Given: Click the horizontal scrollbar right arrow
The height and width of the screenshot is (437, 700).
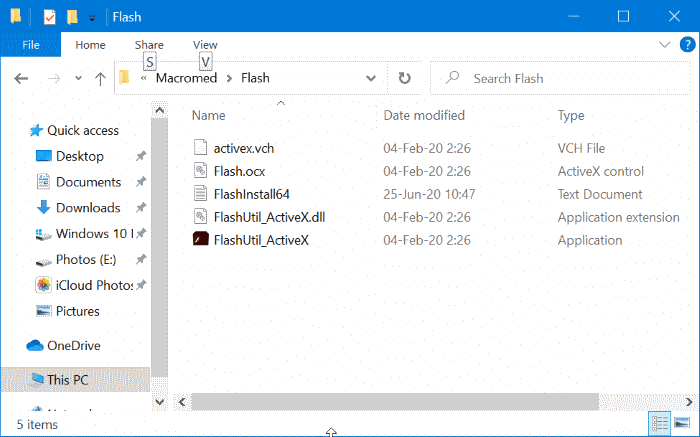Looking at the screenshot, I should click(689, 402).
